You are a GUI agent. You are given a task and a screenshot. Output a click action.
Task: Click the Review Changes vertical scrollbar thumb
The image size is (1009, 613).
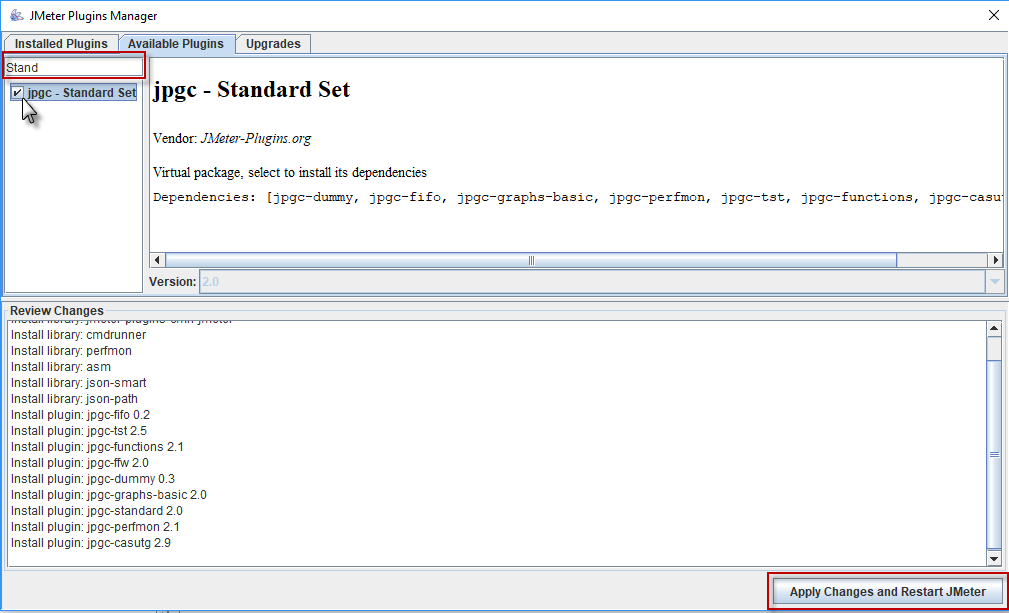click(994, 453)
